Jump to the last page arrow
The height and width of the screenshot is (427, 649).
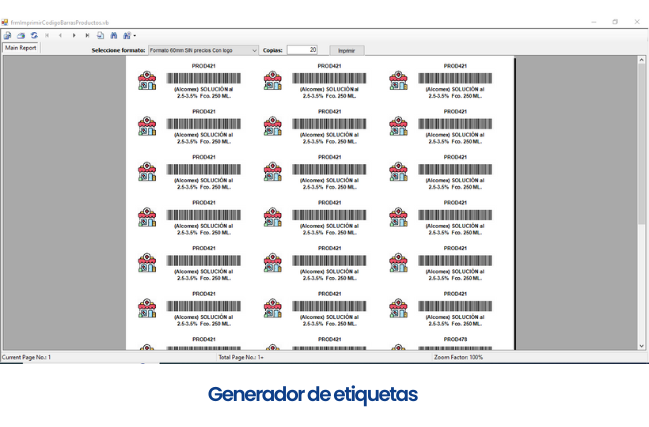pos(87,36)
